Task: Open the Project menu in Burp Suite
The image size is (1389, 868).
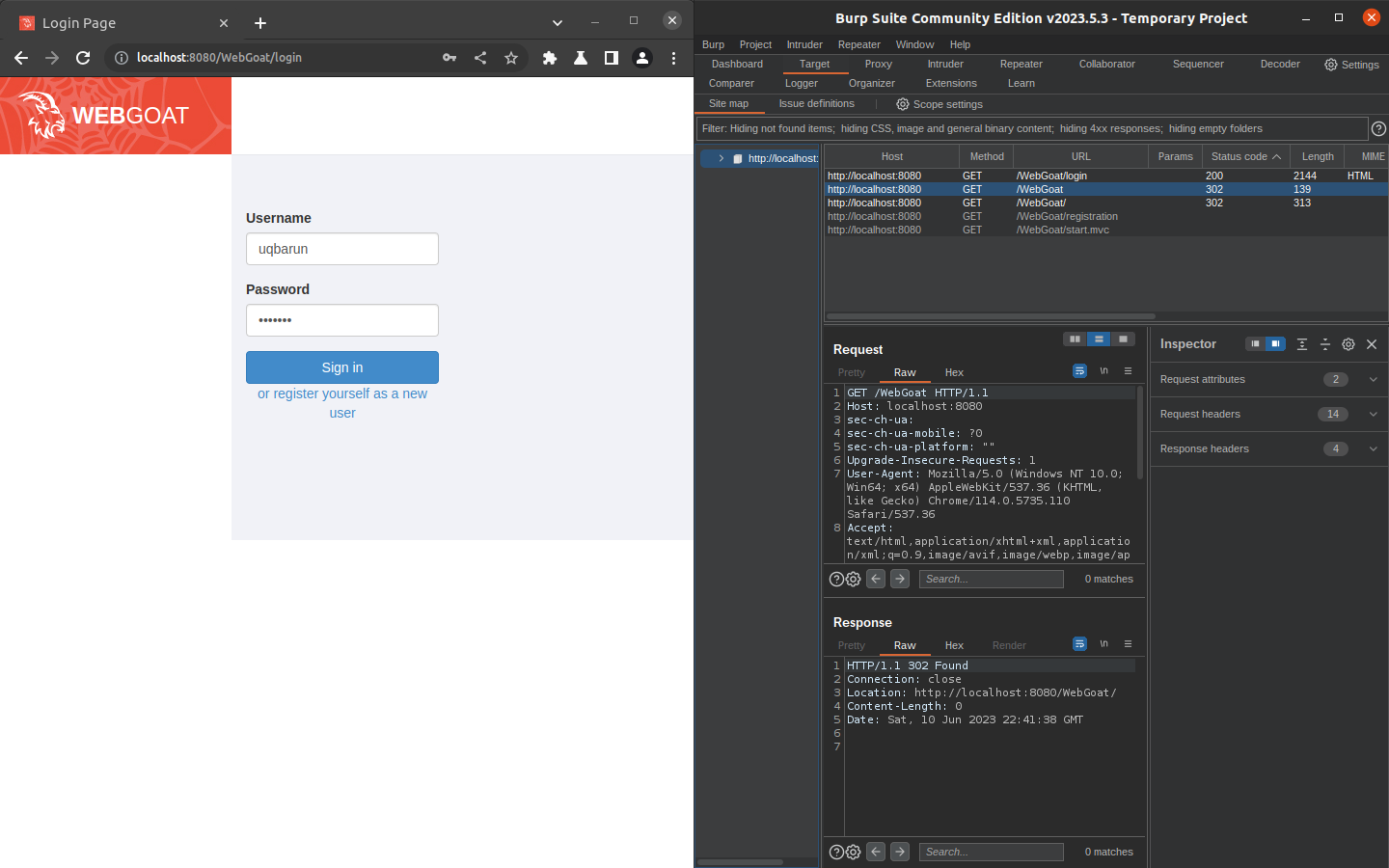Action: (755, 44)
